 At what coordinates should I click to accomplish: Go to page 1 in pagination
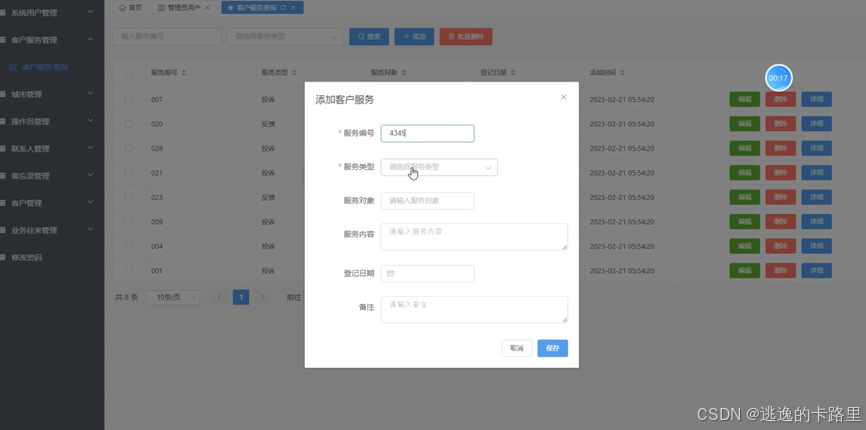click(241, 298)
